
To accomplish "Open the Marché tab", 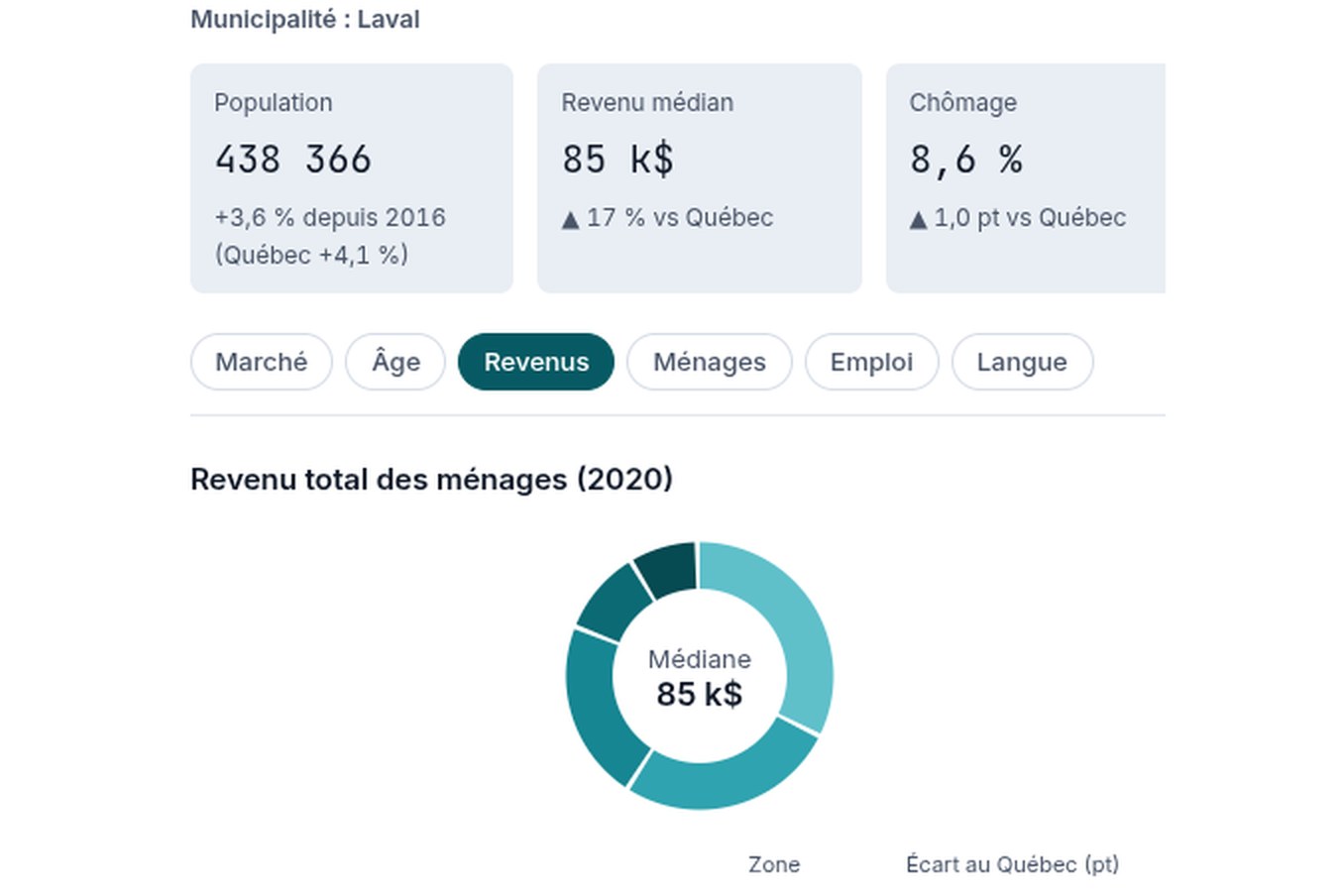I will 261,362.
